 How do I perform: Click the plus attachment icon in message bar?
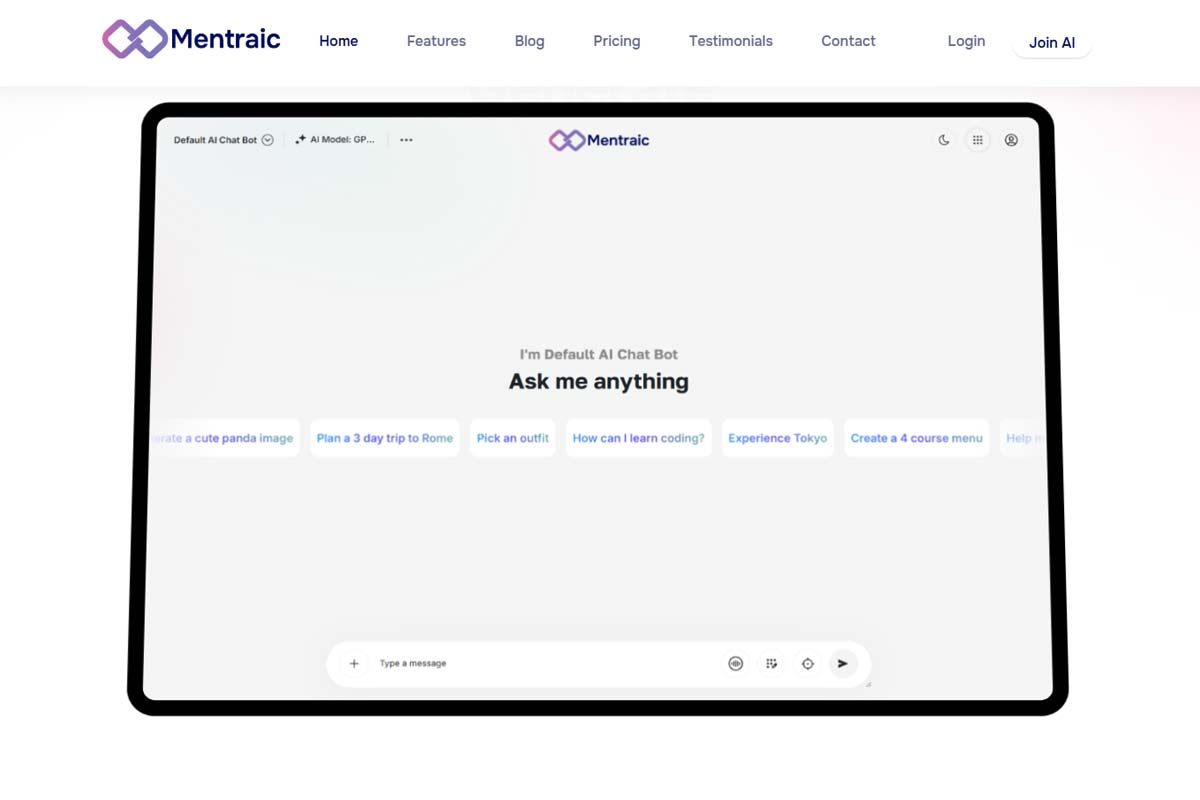click(x=354, y=663)
